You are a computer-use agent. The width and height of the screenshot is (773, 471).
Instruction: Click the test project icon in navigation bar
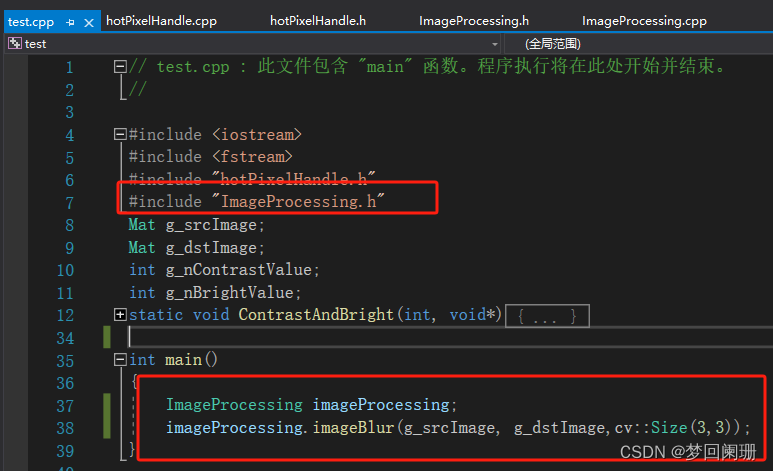click(x=15, y=43)
